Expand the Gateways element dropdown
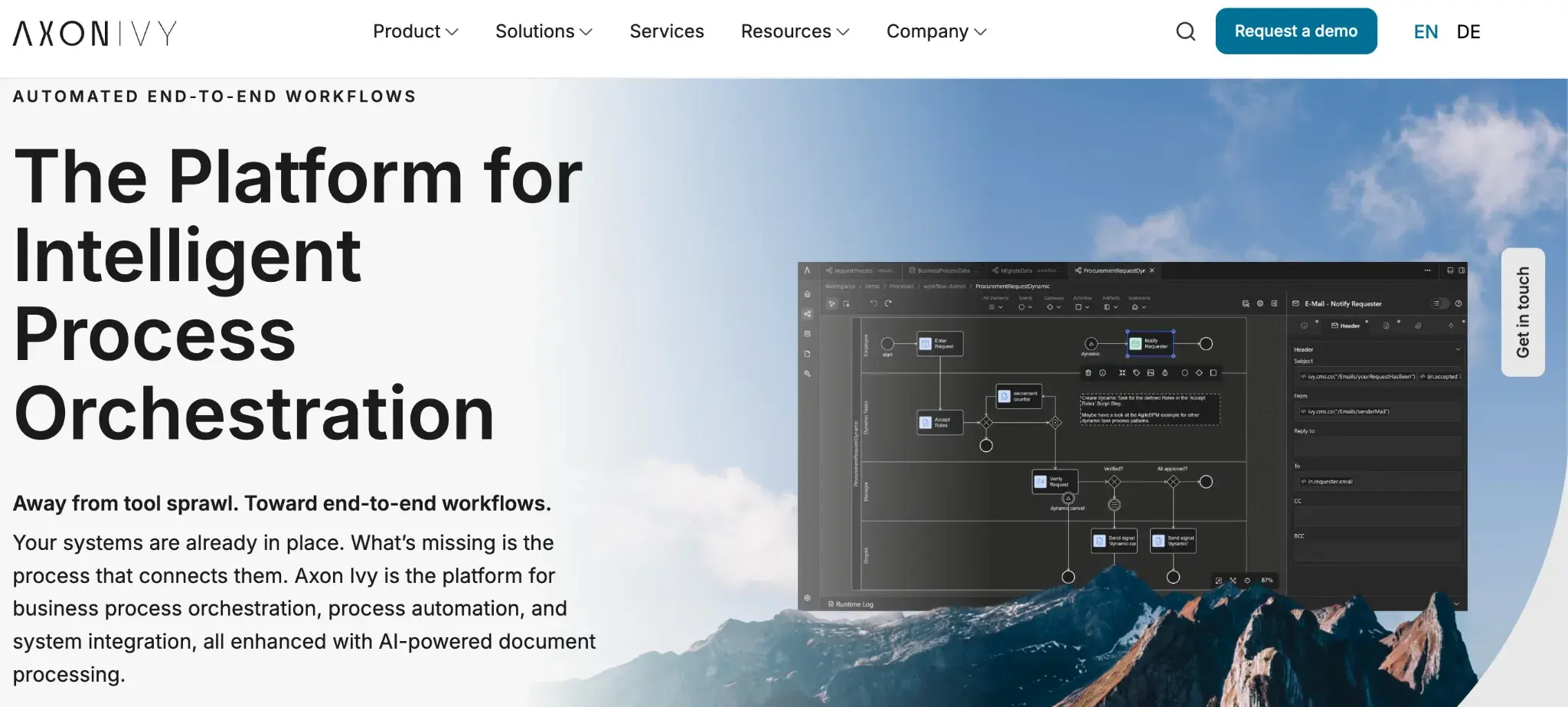Image resolution: width=1568 pixels, height=707 pixels. [x=1058, y=307]
